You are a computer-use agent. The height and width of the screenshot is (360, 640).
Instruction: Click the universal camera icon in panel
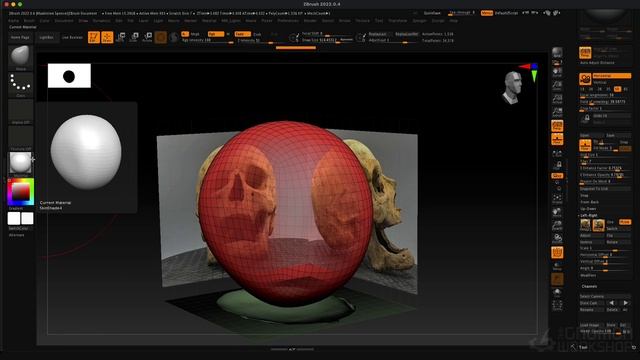point(585,79)
